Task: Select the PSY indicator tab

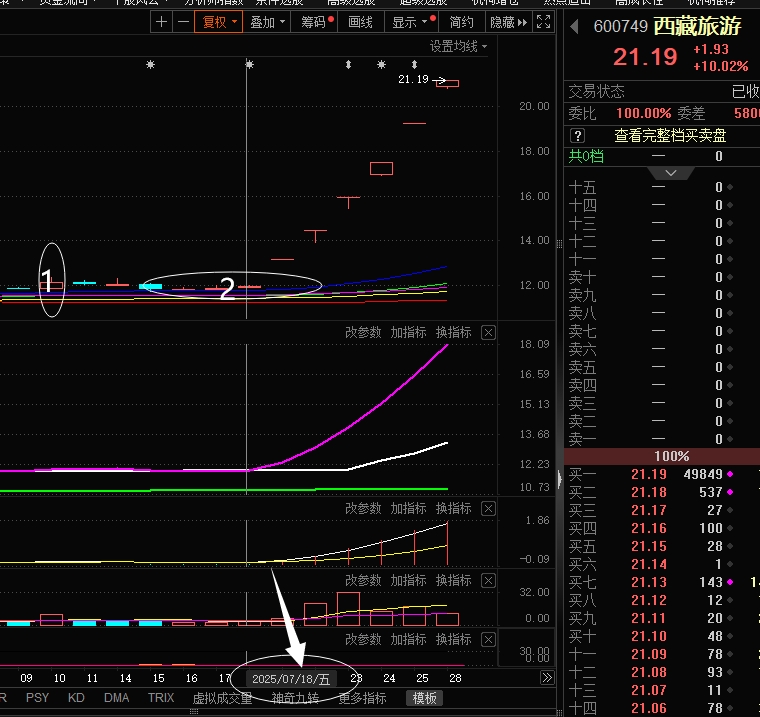Action: click(x=37, y=698)
